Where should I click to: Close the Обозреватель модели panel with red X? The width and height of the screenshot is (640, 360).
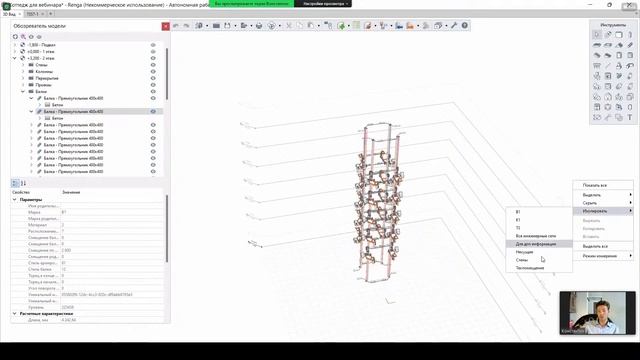(x=165, y=26)
